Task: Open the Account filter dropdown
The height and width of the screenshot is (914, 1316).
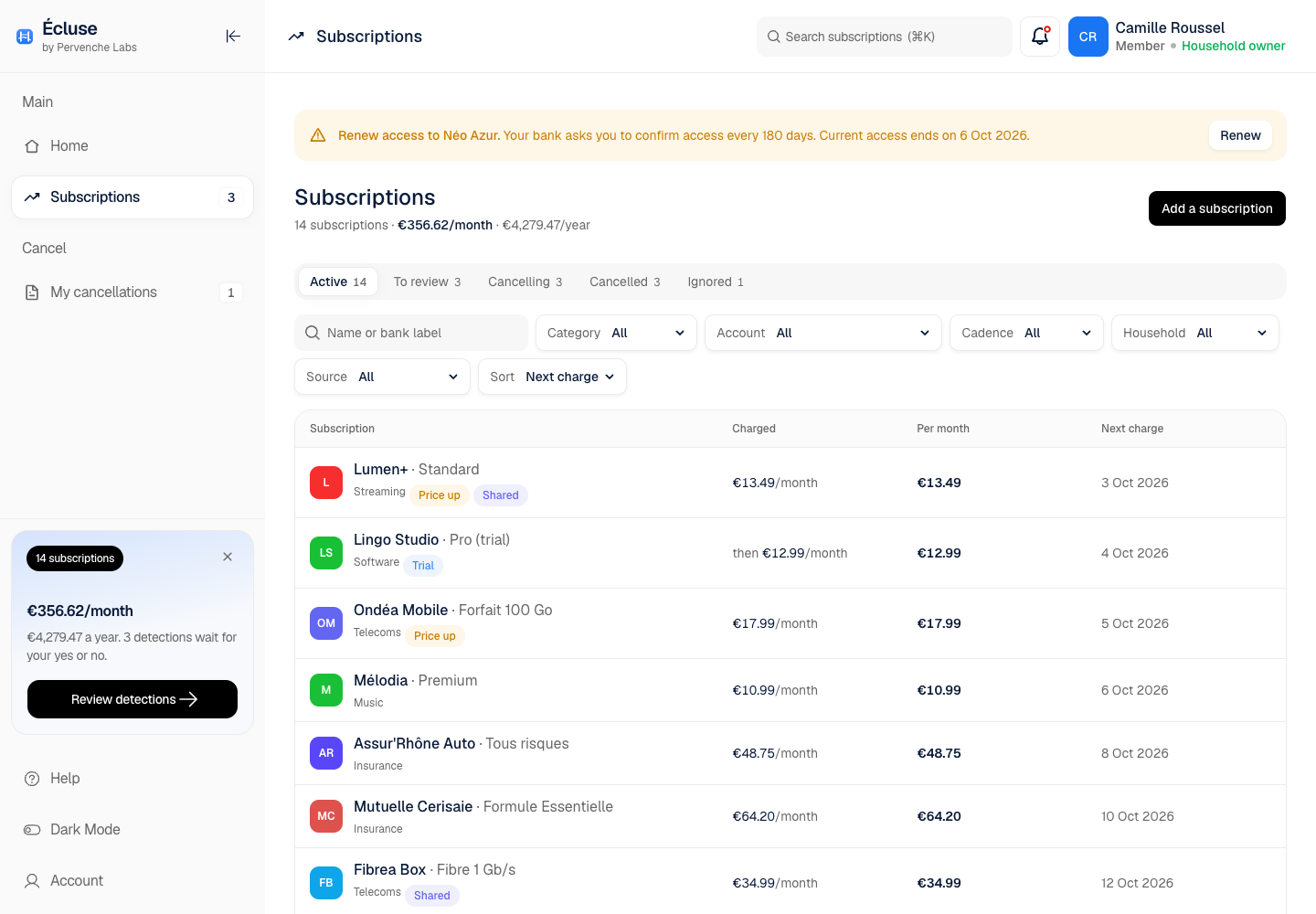Action: 823,333
